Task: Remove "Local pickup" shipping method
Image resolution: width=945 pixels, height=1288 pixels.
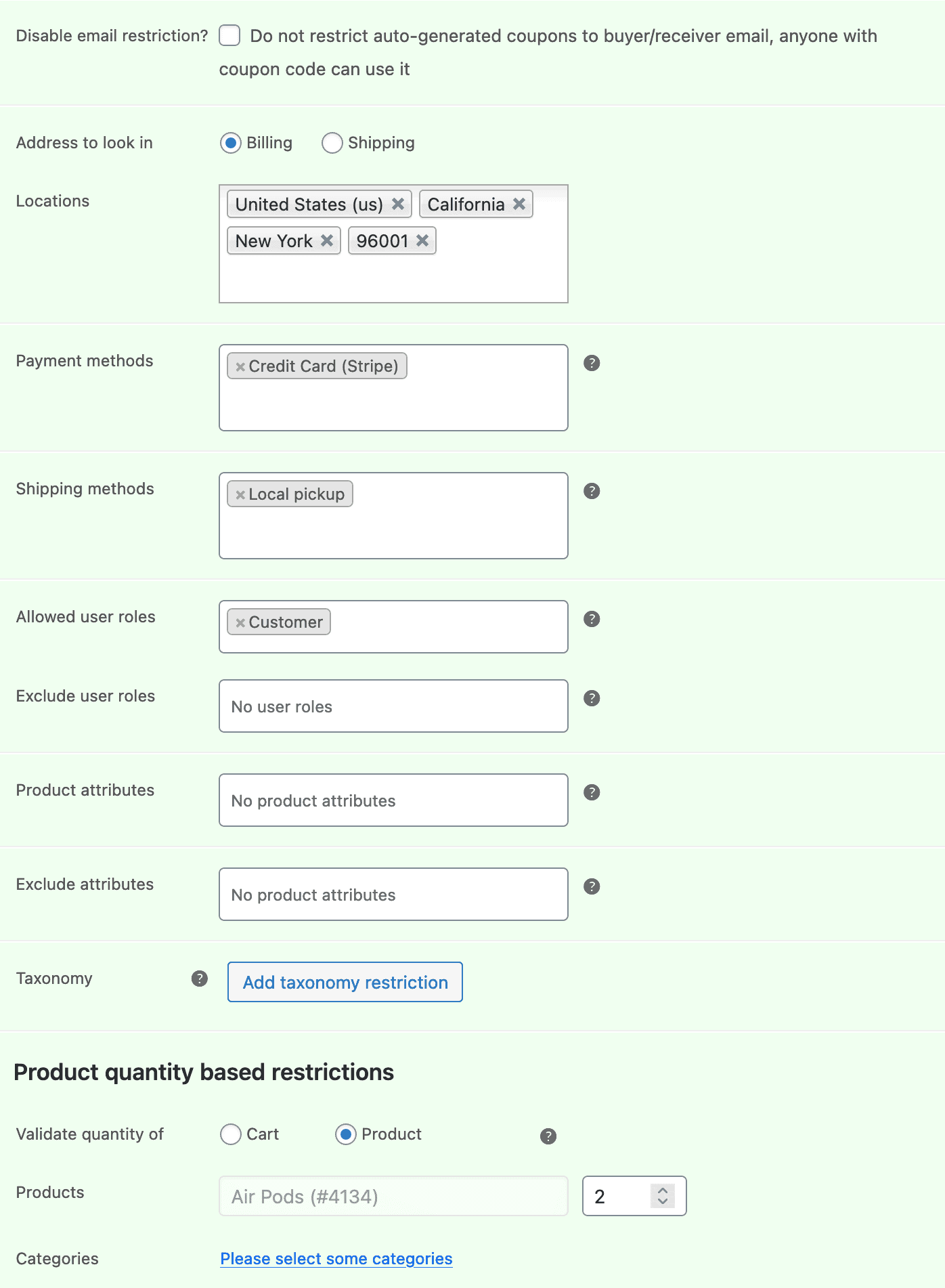Action: [x=240, y=494]
